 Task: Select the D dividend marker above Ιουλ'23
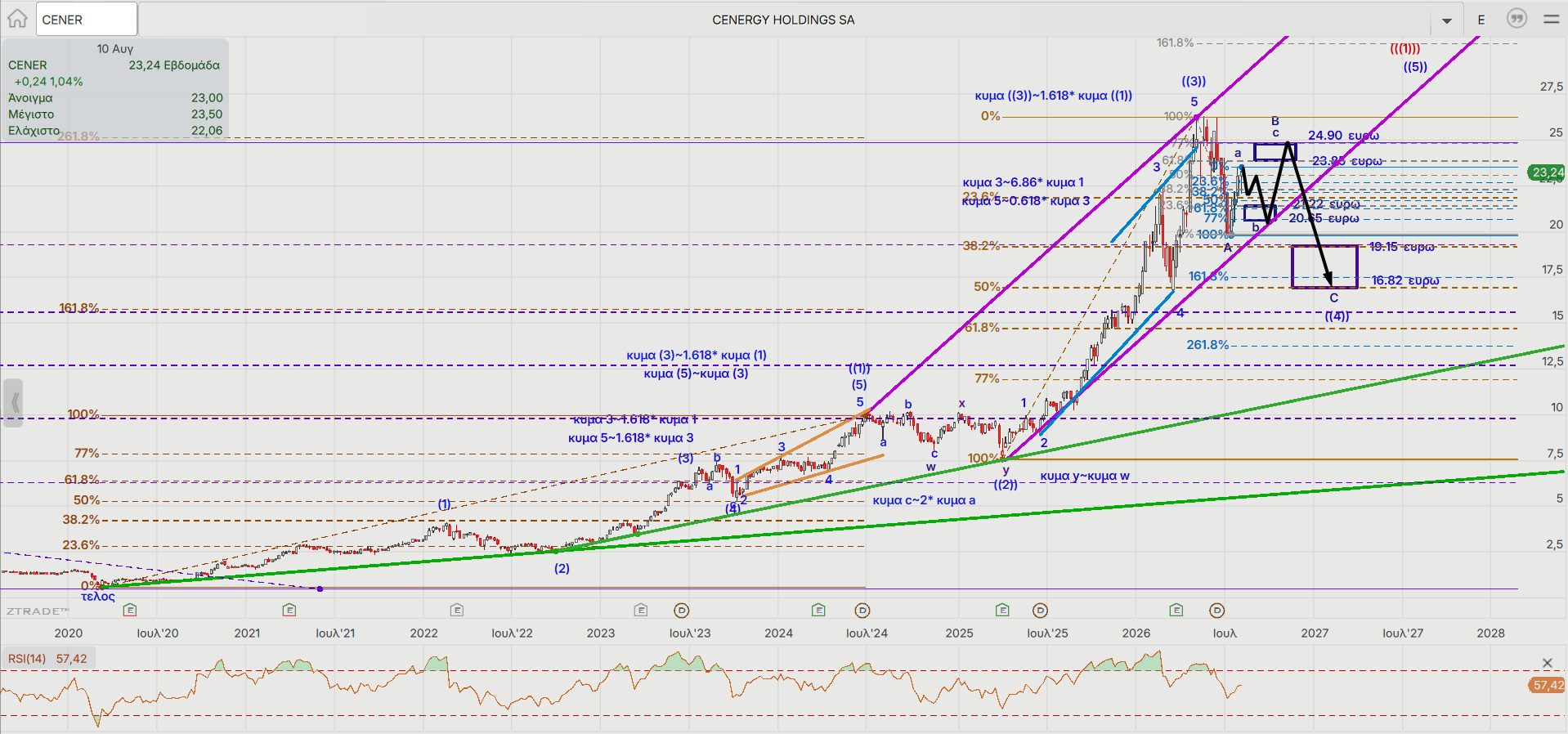(x=682, y=610)
